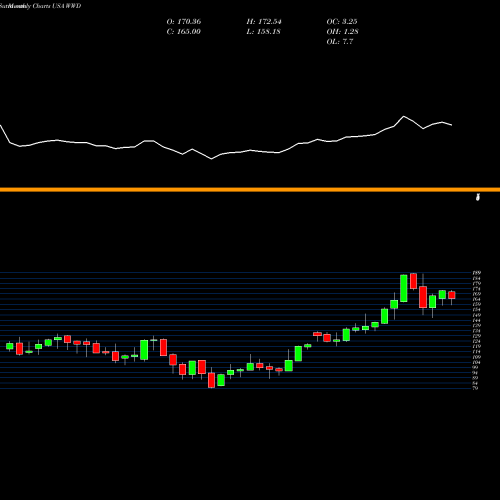The image size is (500, 500).
Task: Click the tallest green candlestick near the peak
Action: click(x=404, y=288)
